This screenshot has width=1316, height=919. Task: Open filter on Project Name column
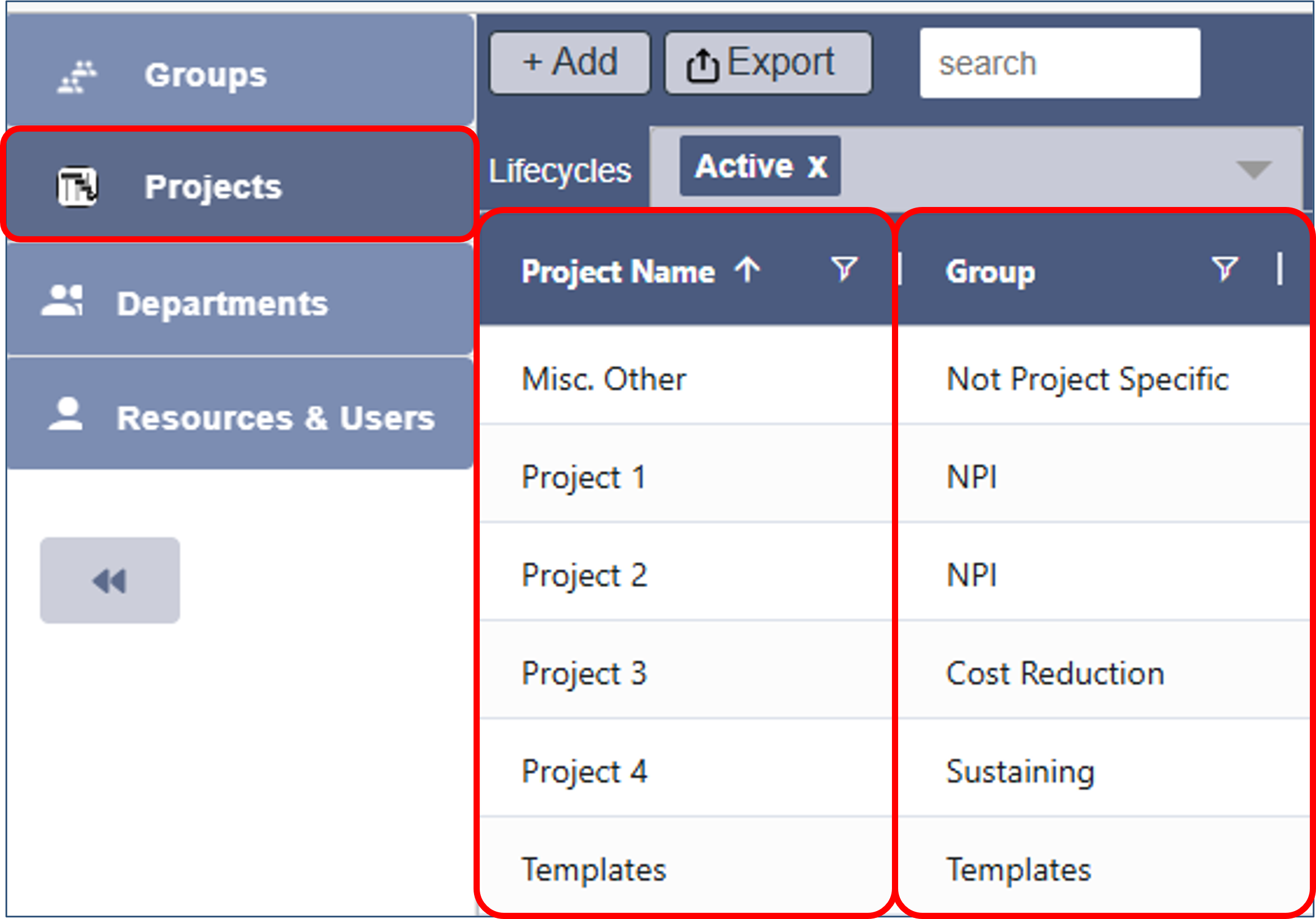pyautogui.click(x=844, y=269)
